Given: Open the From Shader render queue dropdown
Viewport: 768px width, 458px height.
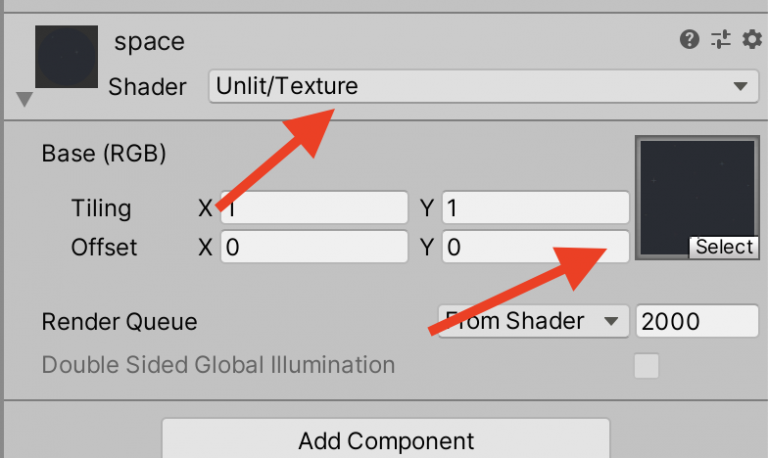Looking at the screenshot, I should 530,321.
